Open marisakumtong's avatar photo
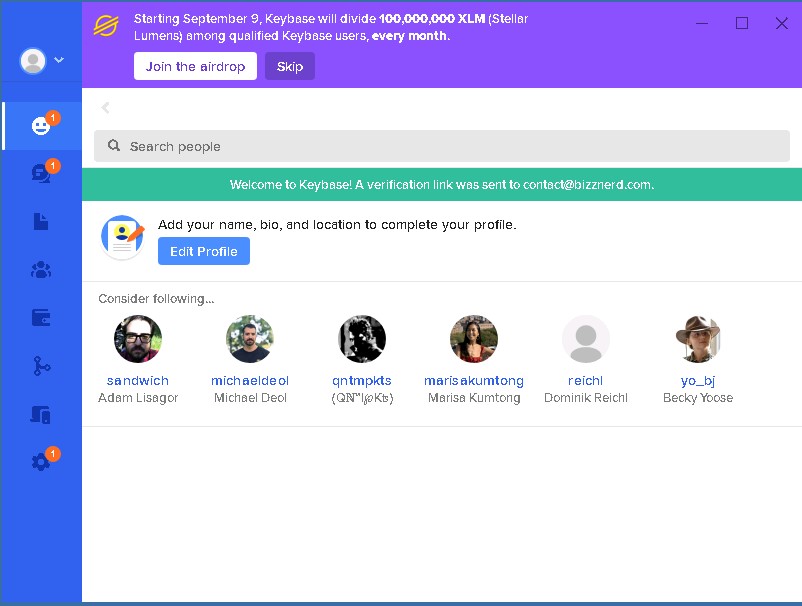 (x=474, y=339)
